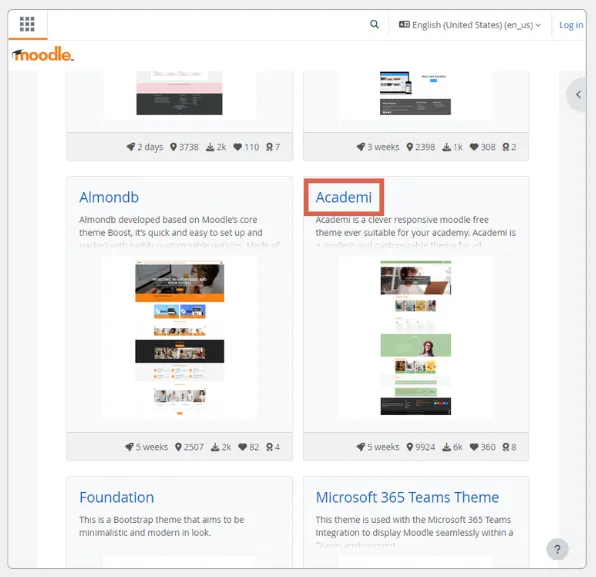Click the download icon in the 2 days card
Image resolution: width=596 pixels, height=577 pixels.
[210, 147]
